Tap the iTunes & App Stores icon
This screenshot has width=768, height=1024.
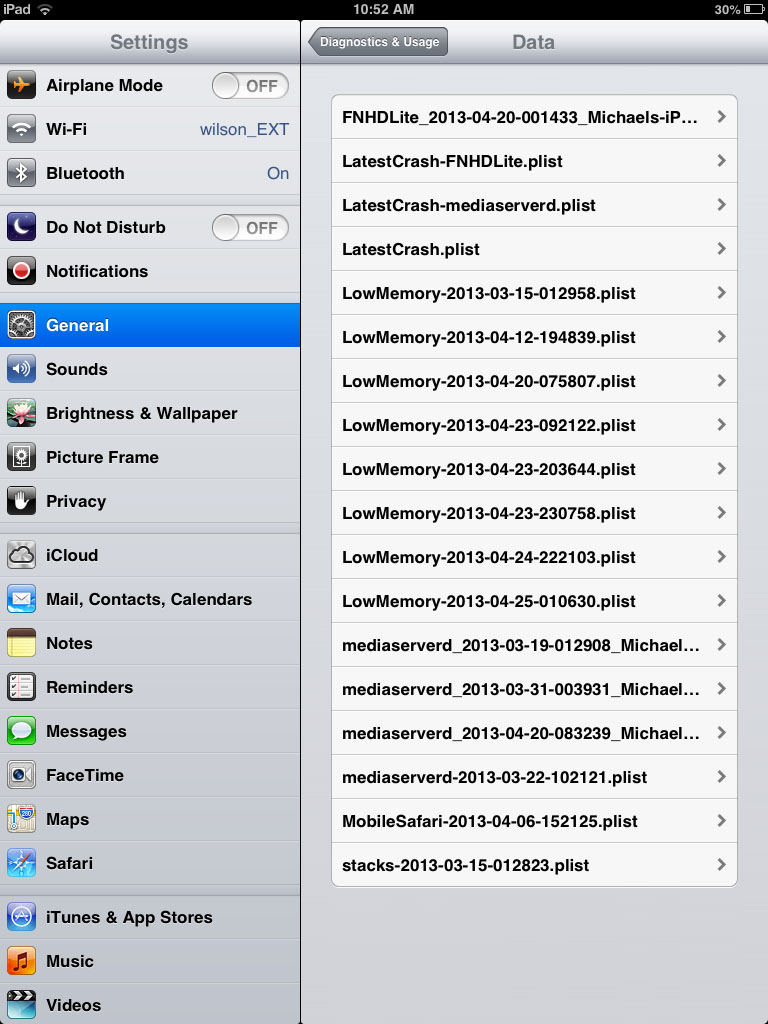coord(21,917)
